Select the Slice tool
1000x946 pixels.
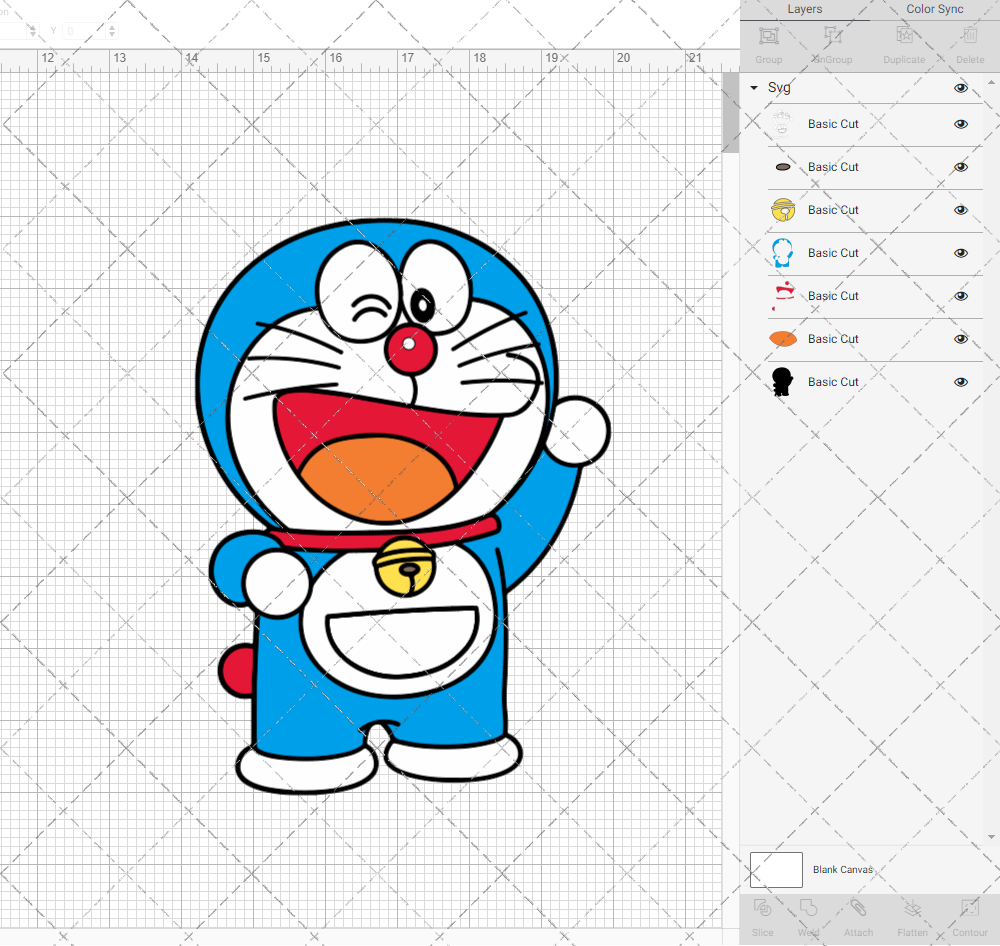762,915
